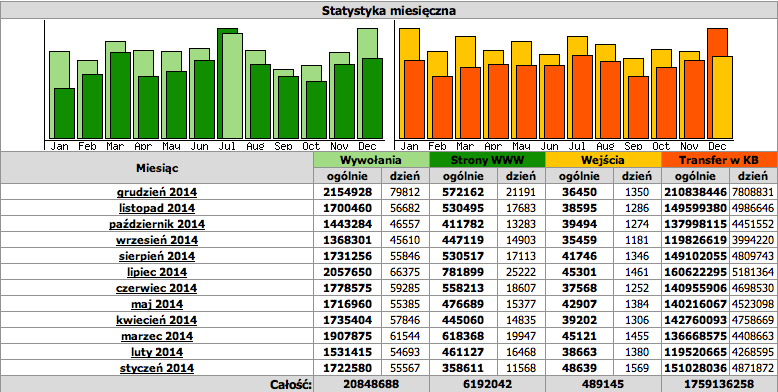
Task: Click the orange Transfer w KB header
Action: coord(719,160)
